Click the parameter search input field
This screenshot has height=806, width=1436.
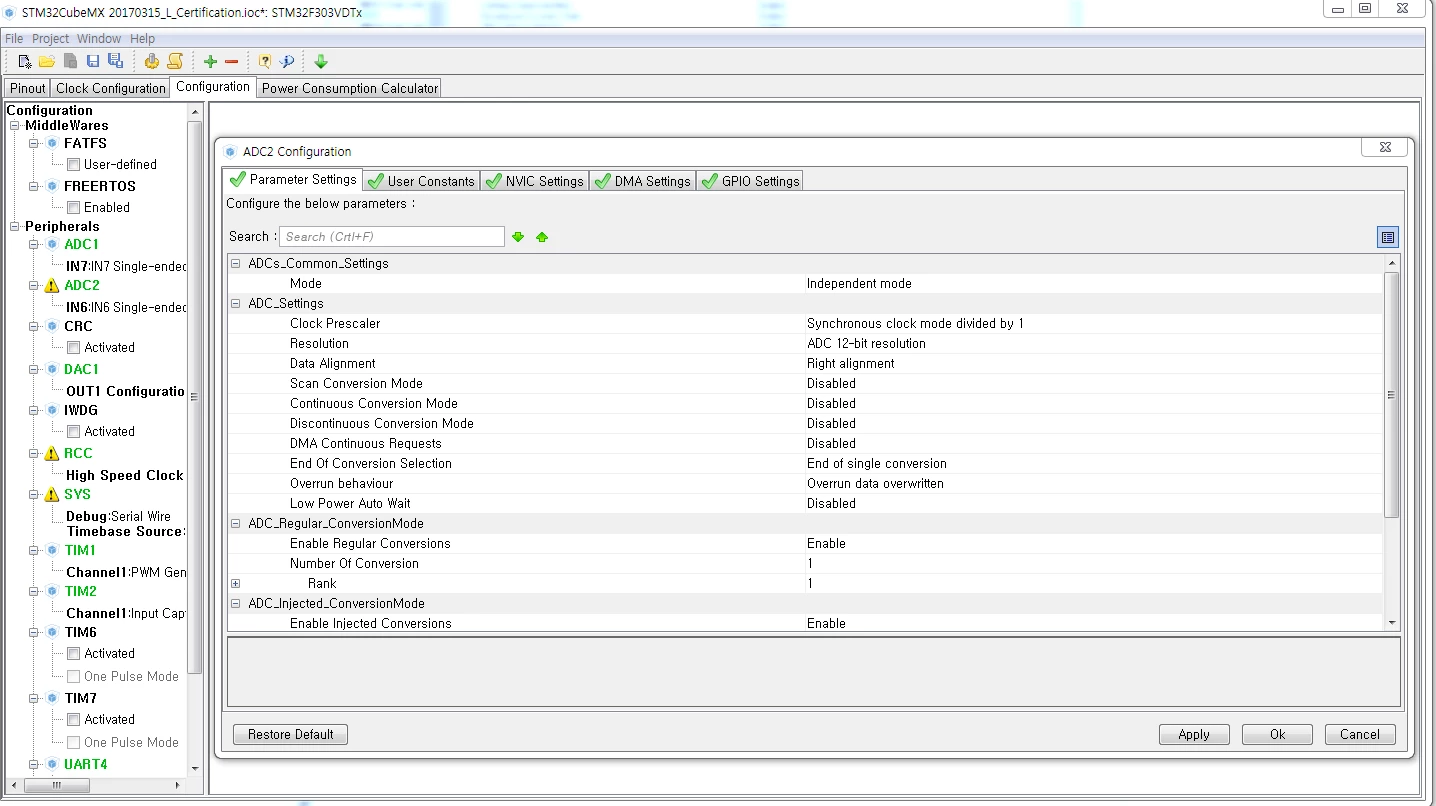[x=392, y=237]
